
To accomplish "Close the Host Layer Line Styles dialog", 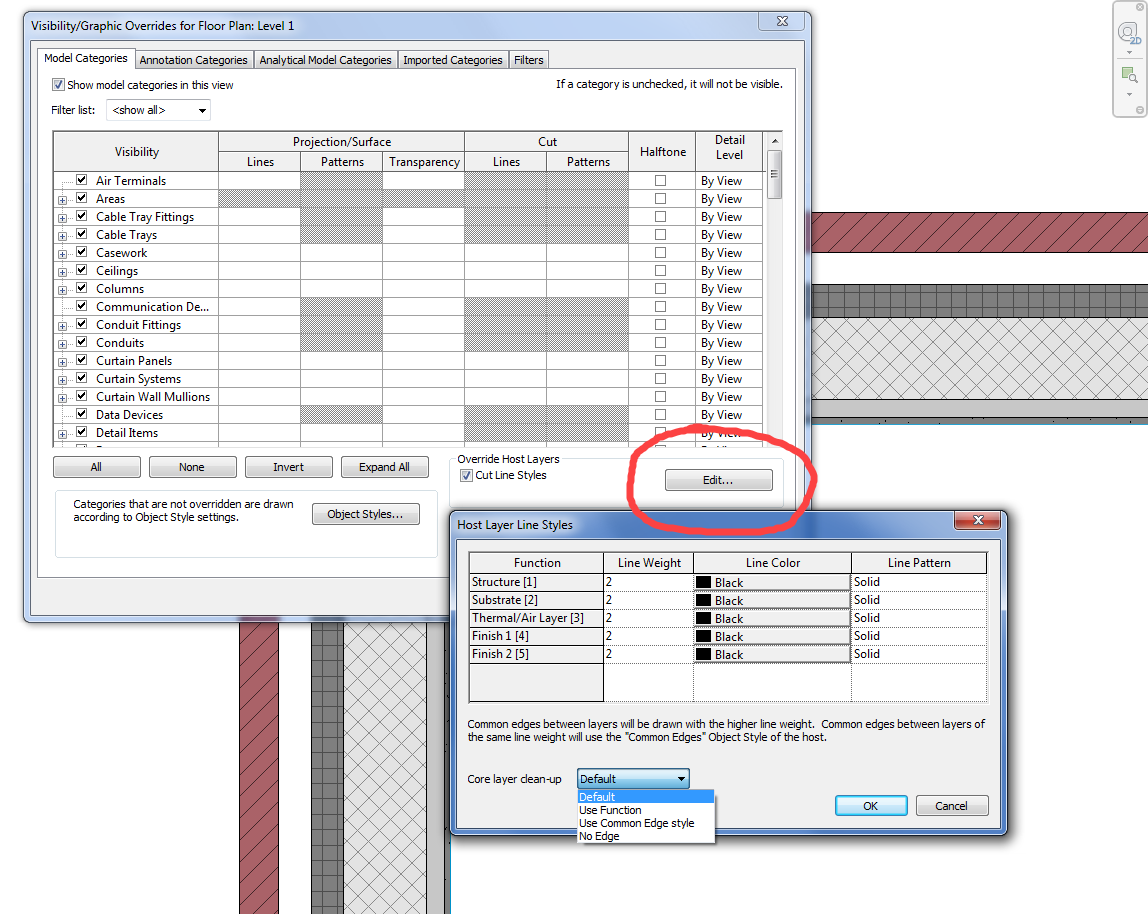I will pyautogui.click(x=978, y=520).
